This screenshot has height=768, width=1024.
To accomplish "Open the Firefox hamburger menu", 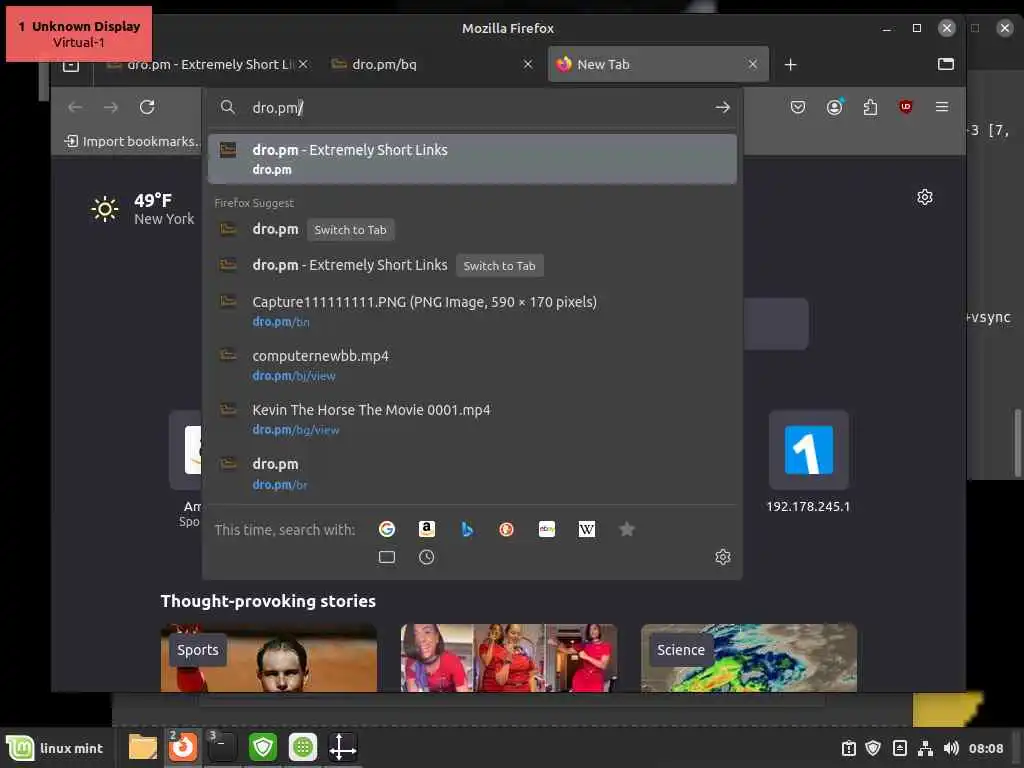I will [942, 106].
